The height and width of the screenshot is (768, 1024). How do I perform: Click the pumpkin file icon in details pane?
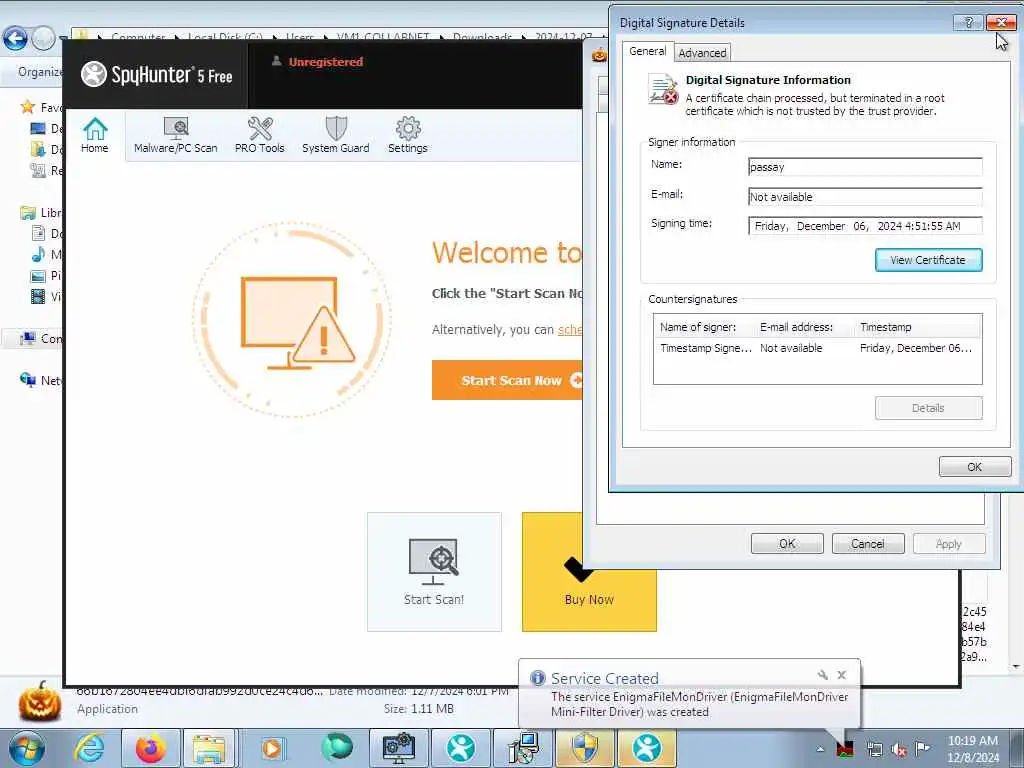40,701
